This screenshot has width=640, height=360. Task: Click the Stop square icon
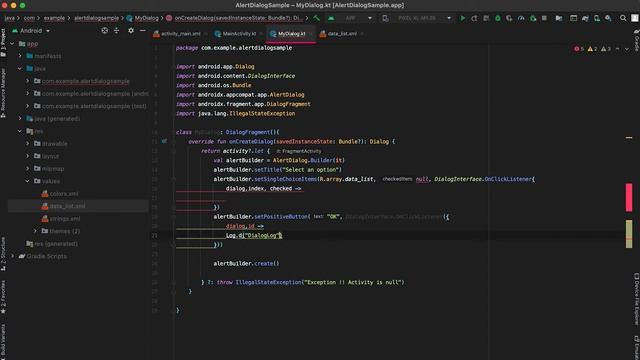coord(544,18)
